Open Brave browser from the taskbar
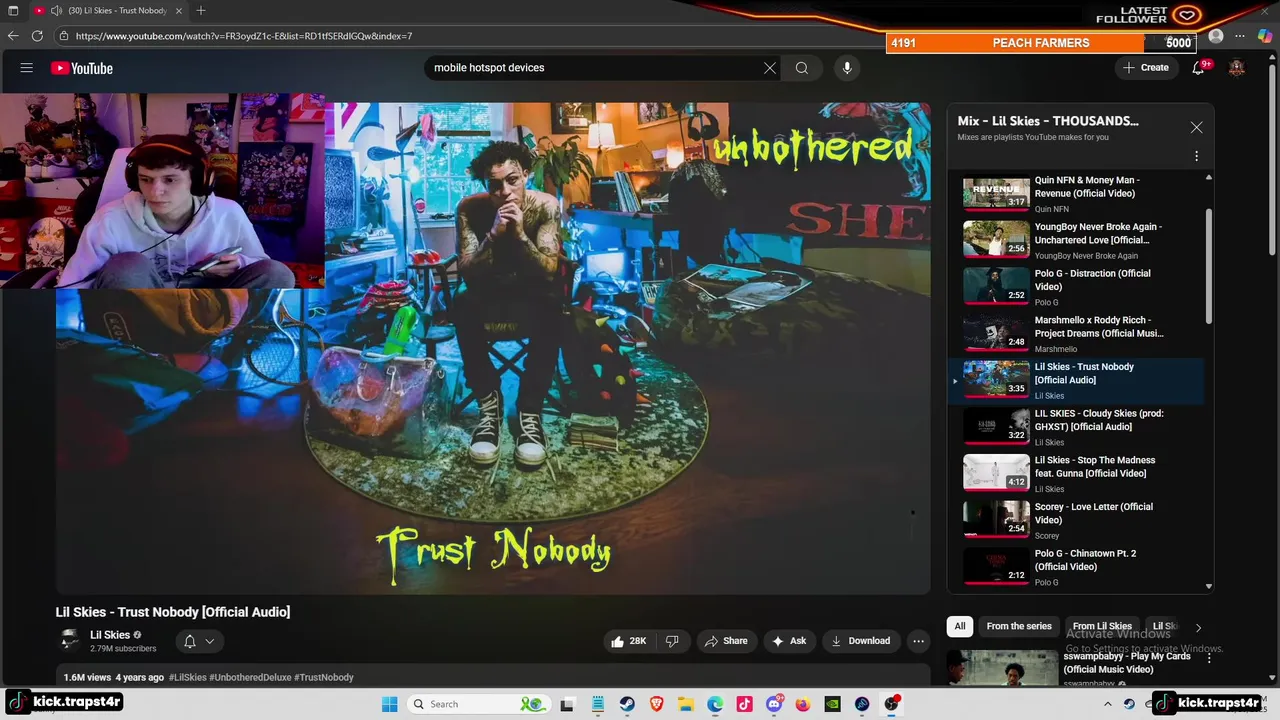 click(657, 704)
